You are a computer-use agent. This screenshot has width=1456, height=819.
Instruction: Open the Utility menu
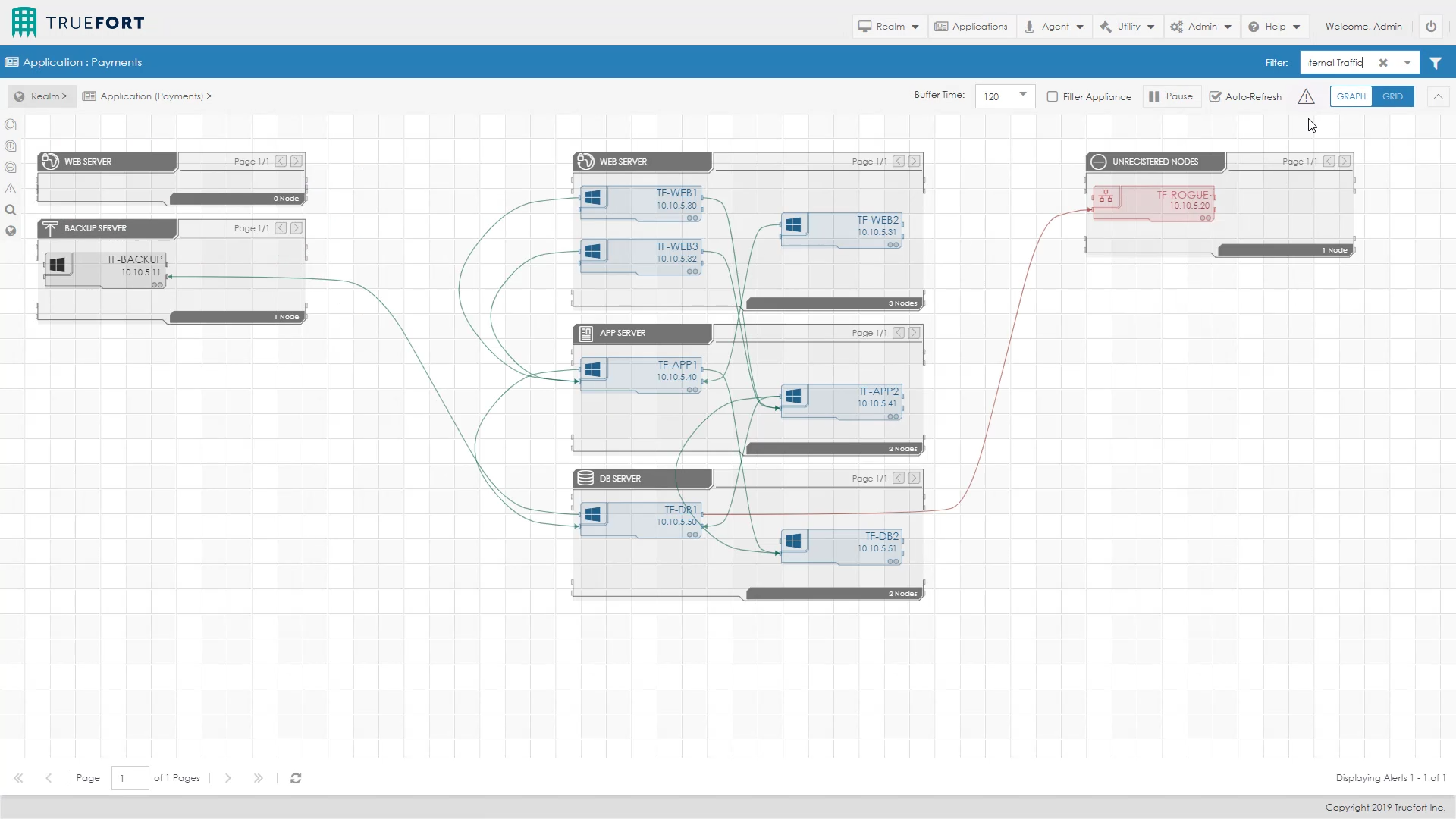coord(1128,27)
